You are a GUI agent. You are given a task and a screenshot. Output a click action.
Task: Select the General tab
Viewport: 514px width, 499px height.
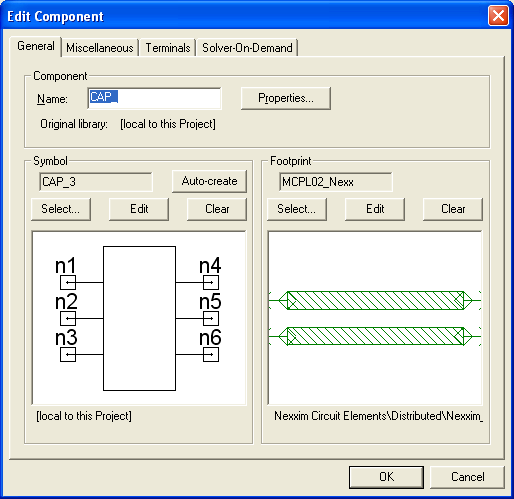(x=36, y=46)
